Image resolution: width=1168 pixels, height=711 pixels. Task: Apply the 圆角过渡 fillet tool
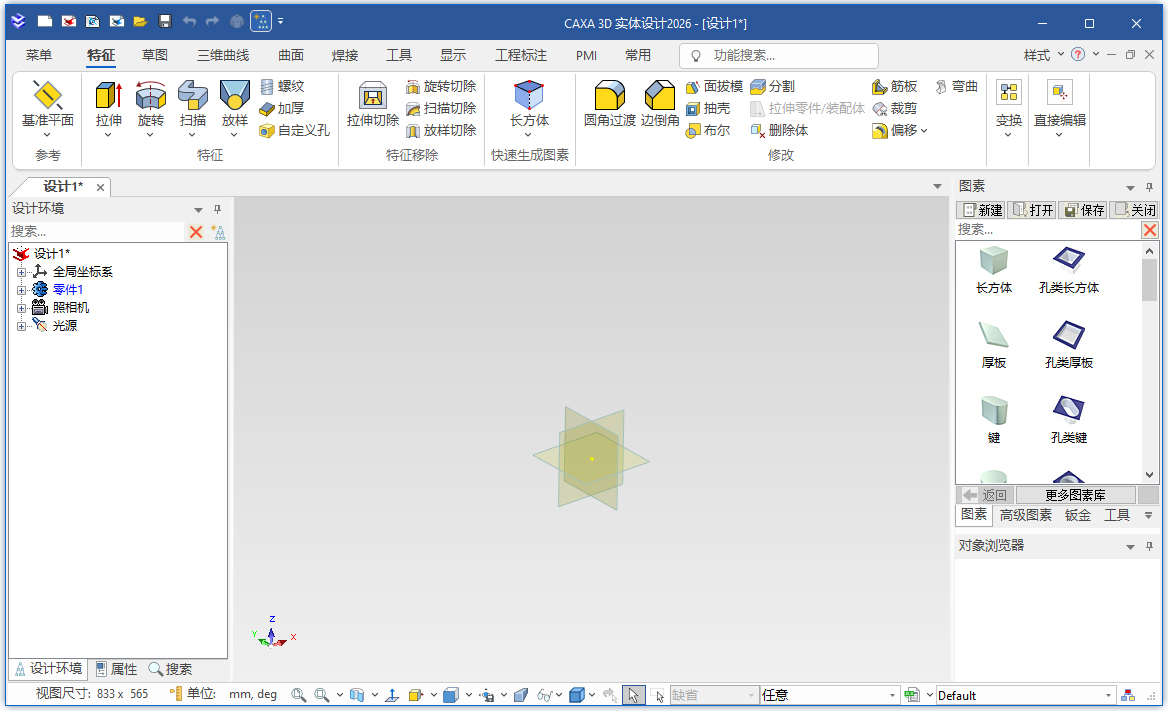click(609, 104)
